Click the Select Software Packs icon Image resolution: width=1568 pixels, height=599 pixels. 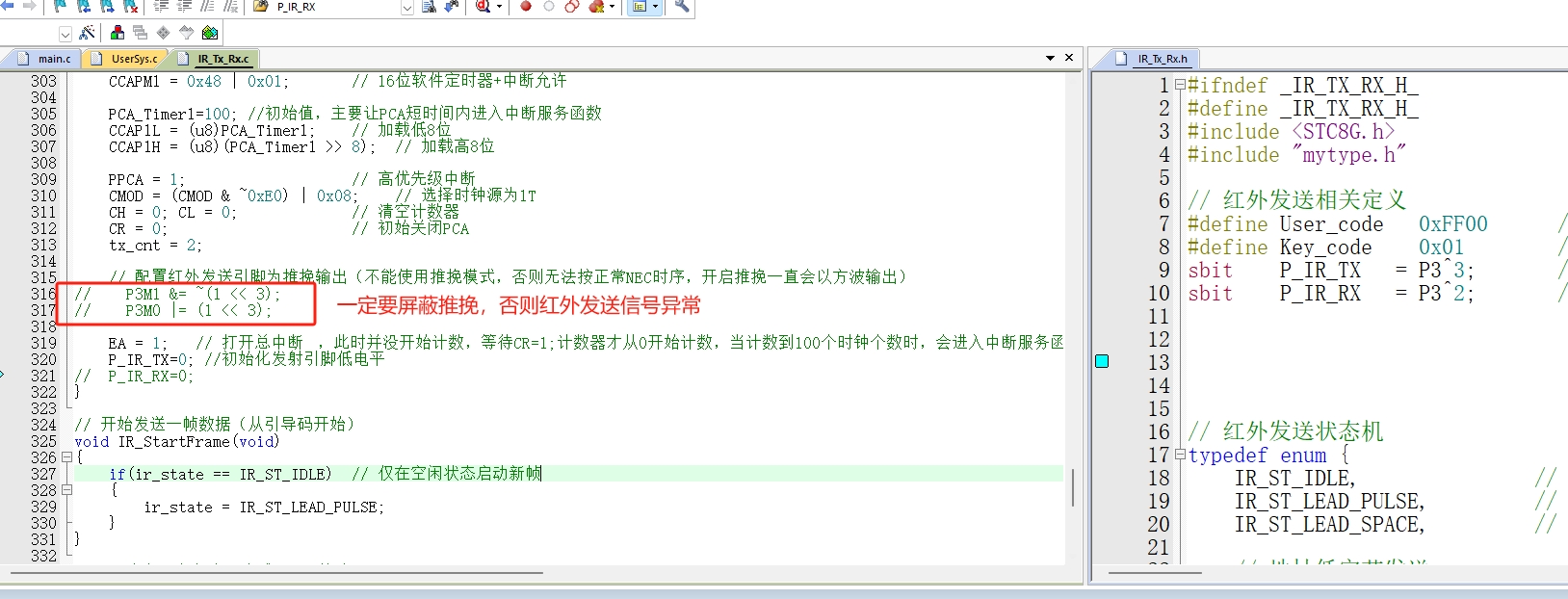point(186,33)
